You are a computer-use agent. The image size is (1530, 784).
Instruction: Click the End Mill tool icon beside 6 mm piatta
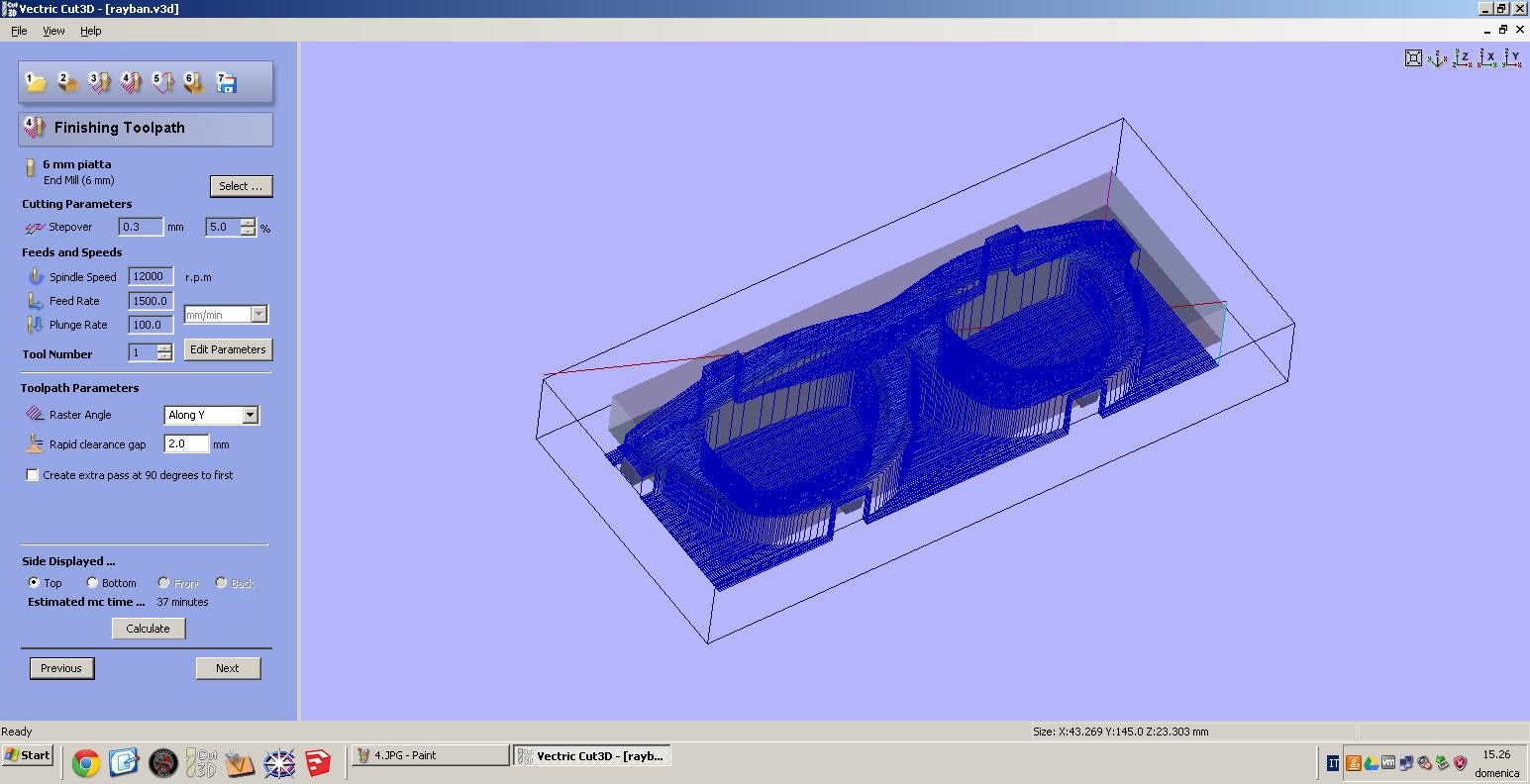(30, 169)
